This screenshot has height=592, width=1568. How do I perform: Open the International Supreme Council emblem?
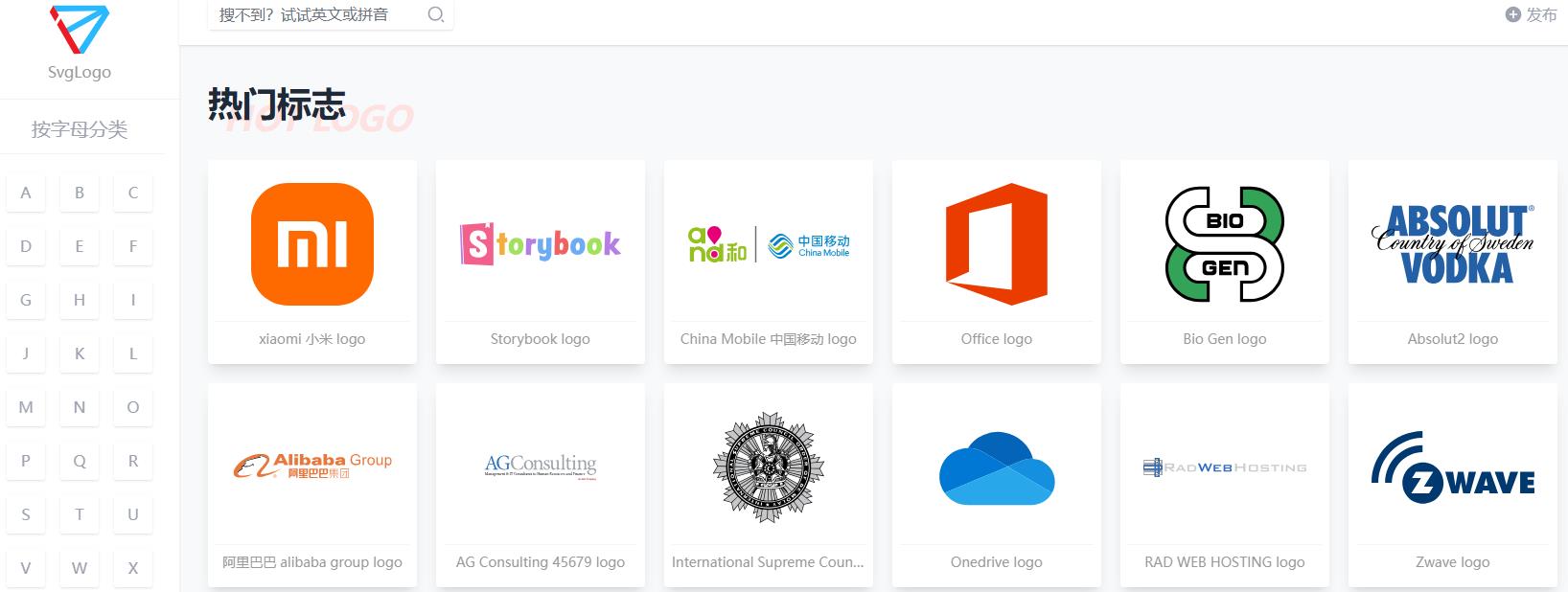pos(769,467)
